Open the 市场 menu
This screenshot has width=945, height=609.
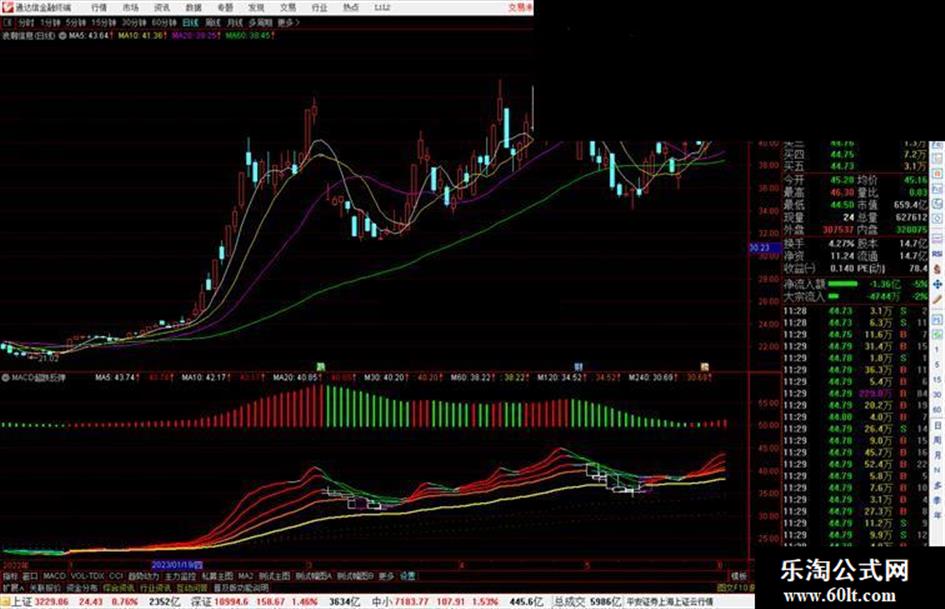[x=130, y=8]
